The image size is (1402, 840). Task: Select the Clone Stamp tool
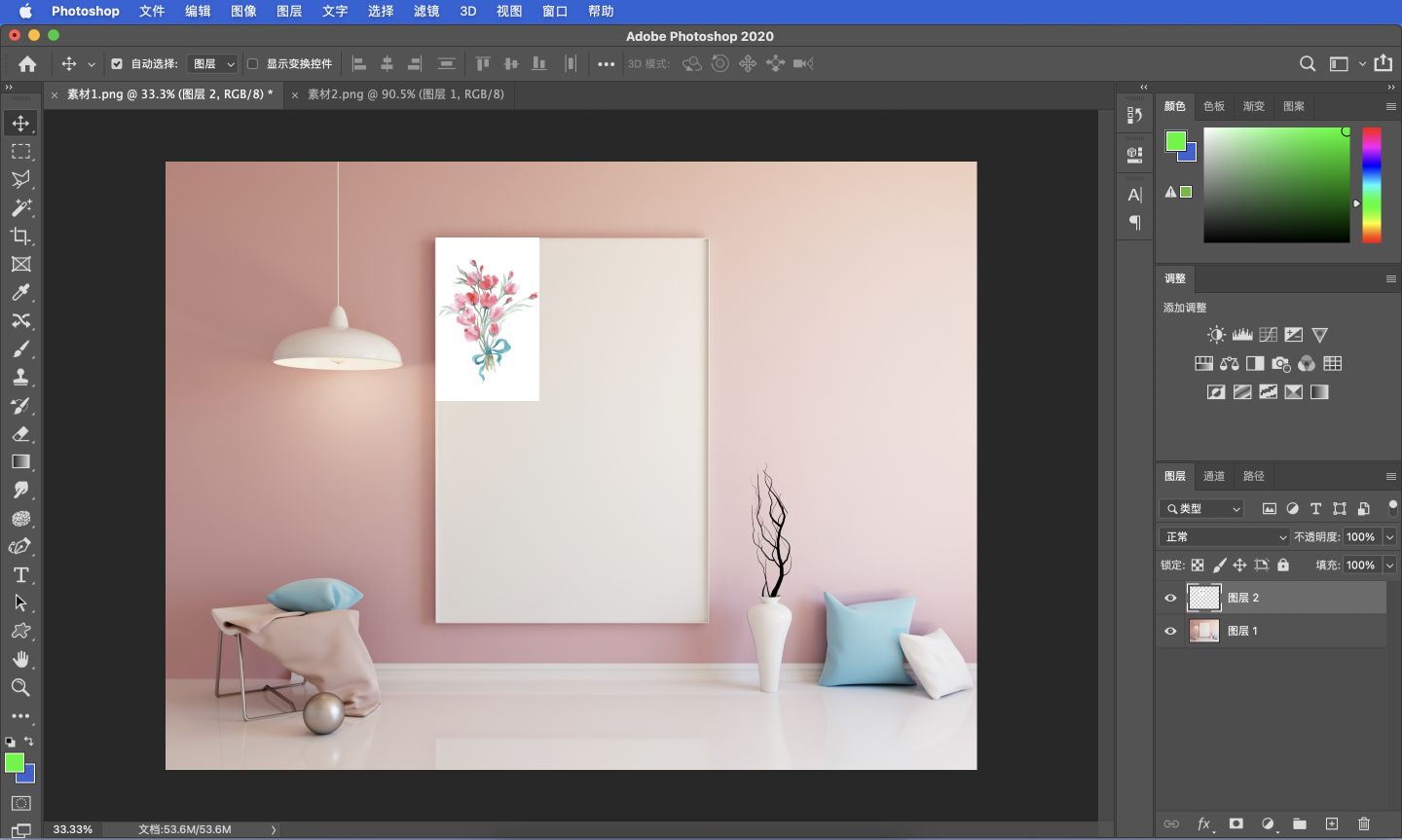(x=20, y=377)
